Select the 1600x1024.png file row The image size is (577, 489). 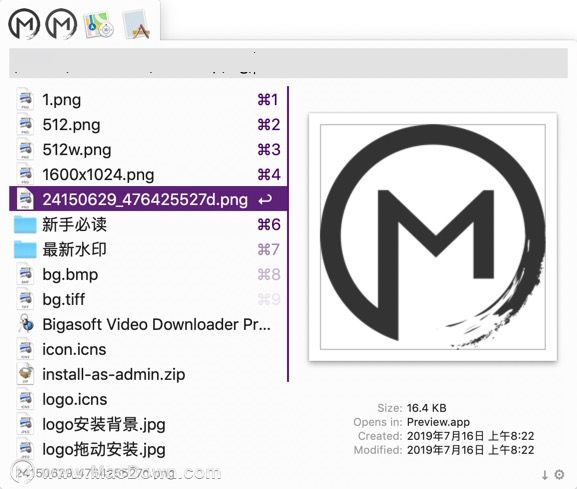[148, 175]
